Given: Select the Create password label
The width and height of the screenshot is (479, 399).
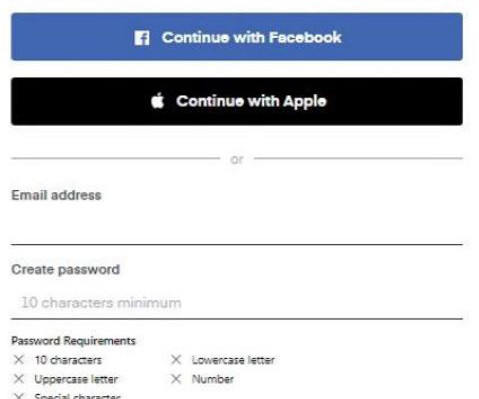Looking at the screenshot, I should point(66,270).
